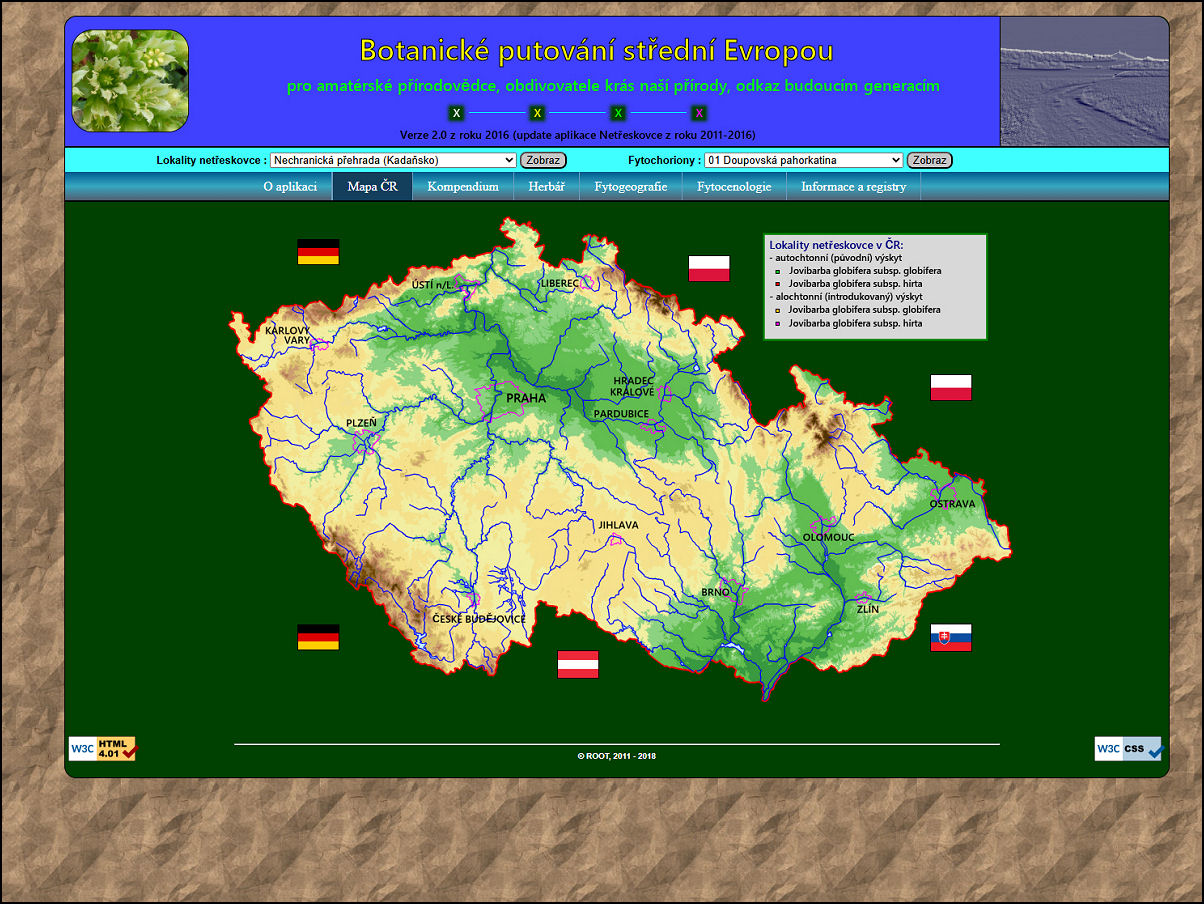Image resolution: width=1204 pixels, height=904 pixels.
Task: Click the W3C CSS validation badge
Action: point(1128,749)
